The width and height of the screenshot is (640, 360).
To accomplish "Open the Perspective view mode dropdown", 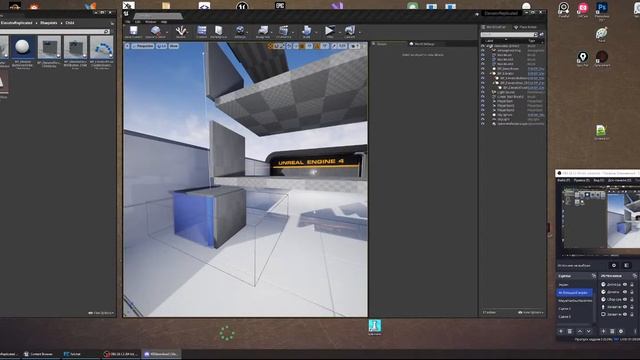I will [x=143, y=46].
